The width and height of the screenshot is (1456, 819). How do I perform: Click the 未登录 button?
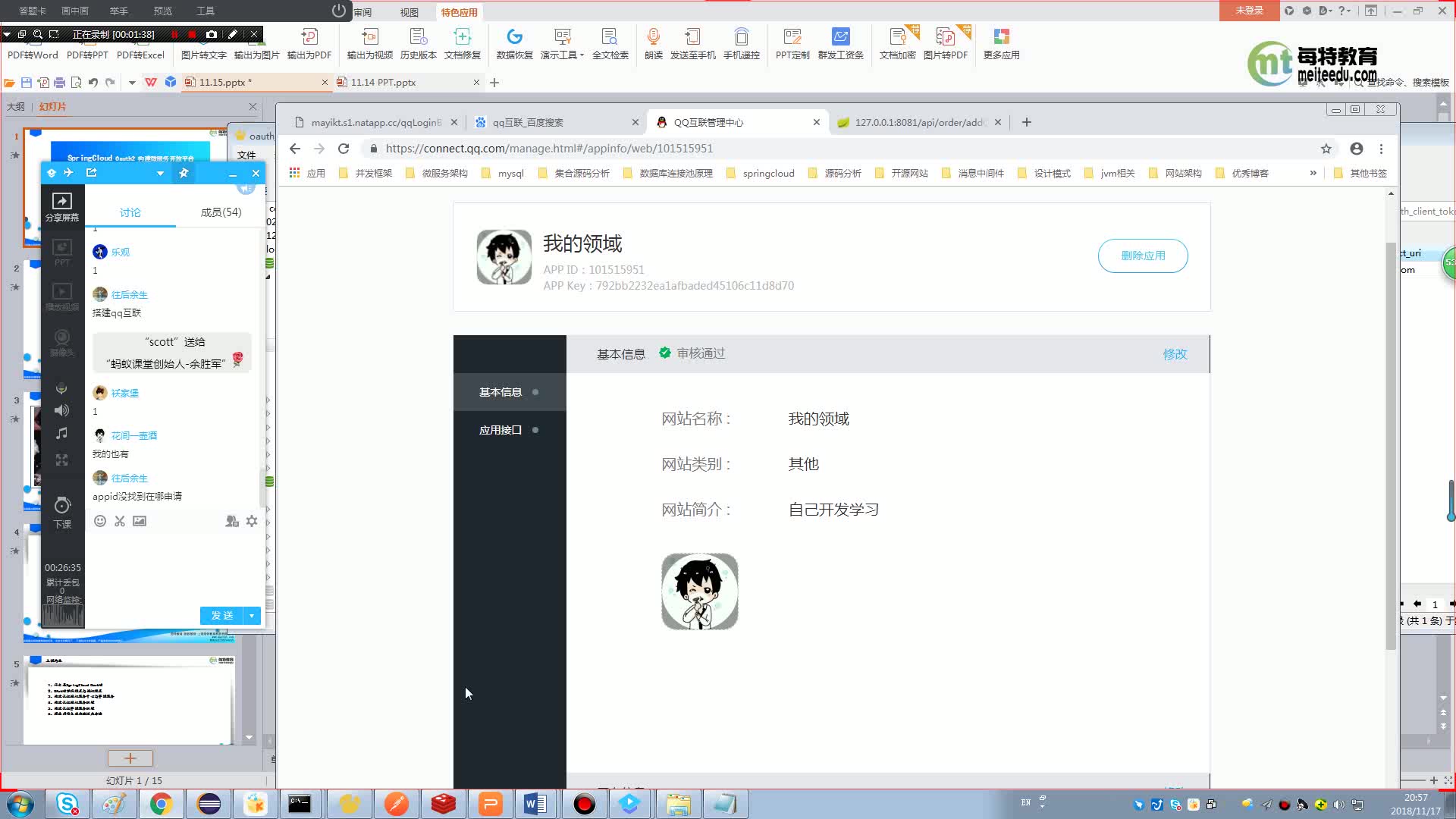pyautogui.click(x=1249, y=11)
